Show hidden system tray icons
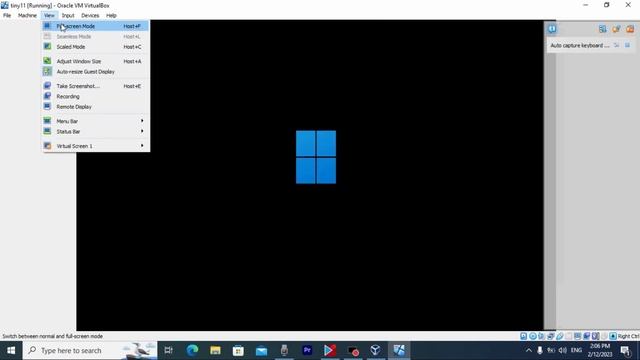Screen dimensions: 640x360 tap(529, 350)
